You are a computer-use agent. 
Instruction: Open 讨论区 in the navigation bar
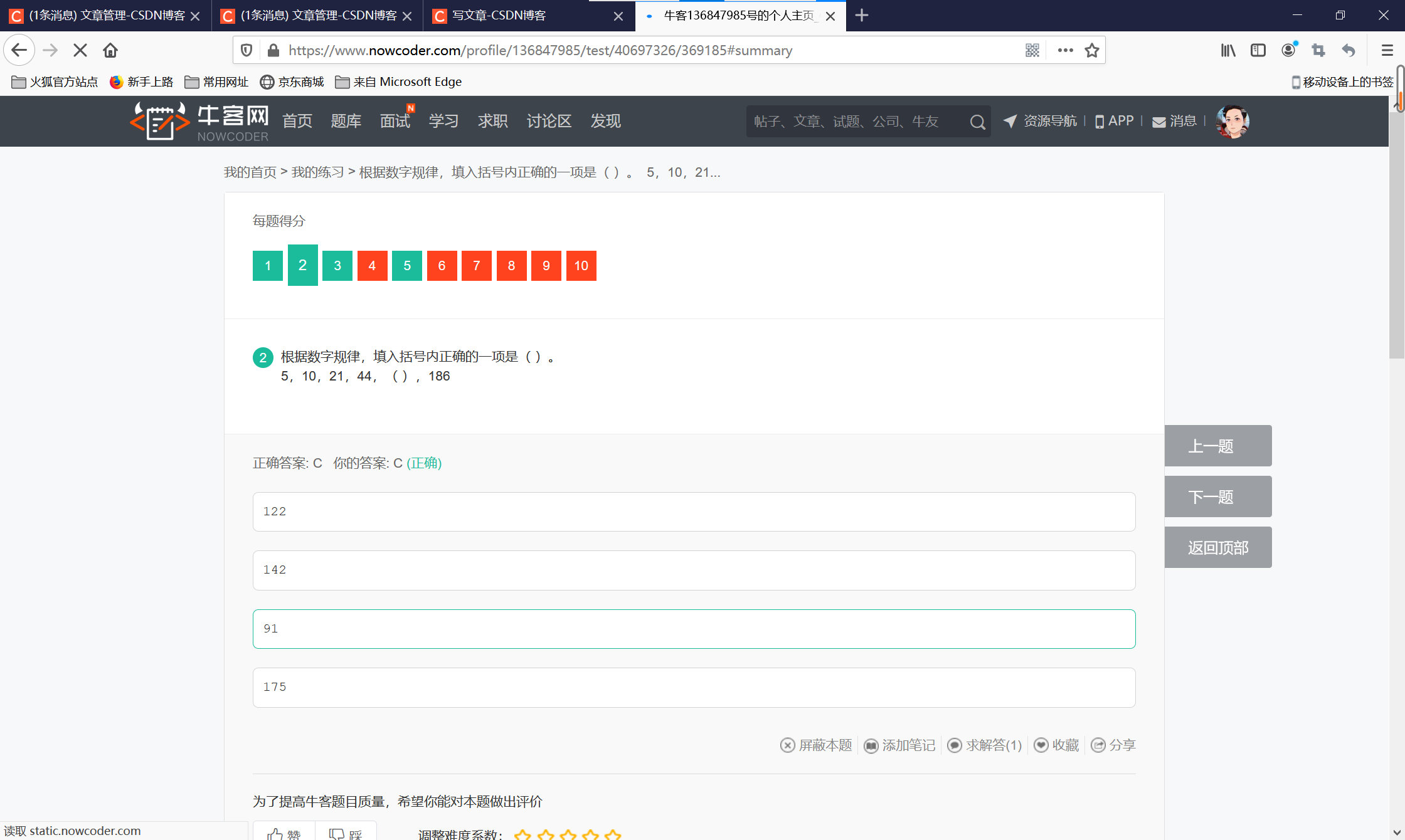(549, 121)
